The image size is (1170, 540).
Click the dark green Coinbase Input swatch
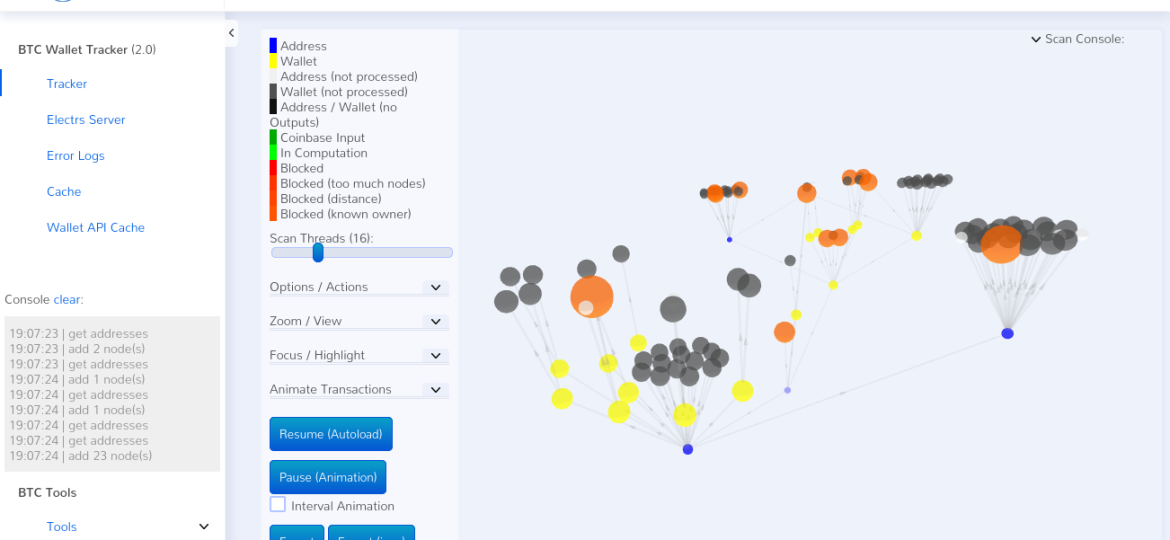[273, 137]
